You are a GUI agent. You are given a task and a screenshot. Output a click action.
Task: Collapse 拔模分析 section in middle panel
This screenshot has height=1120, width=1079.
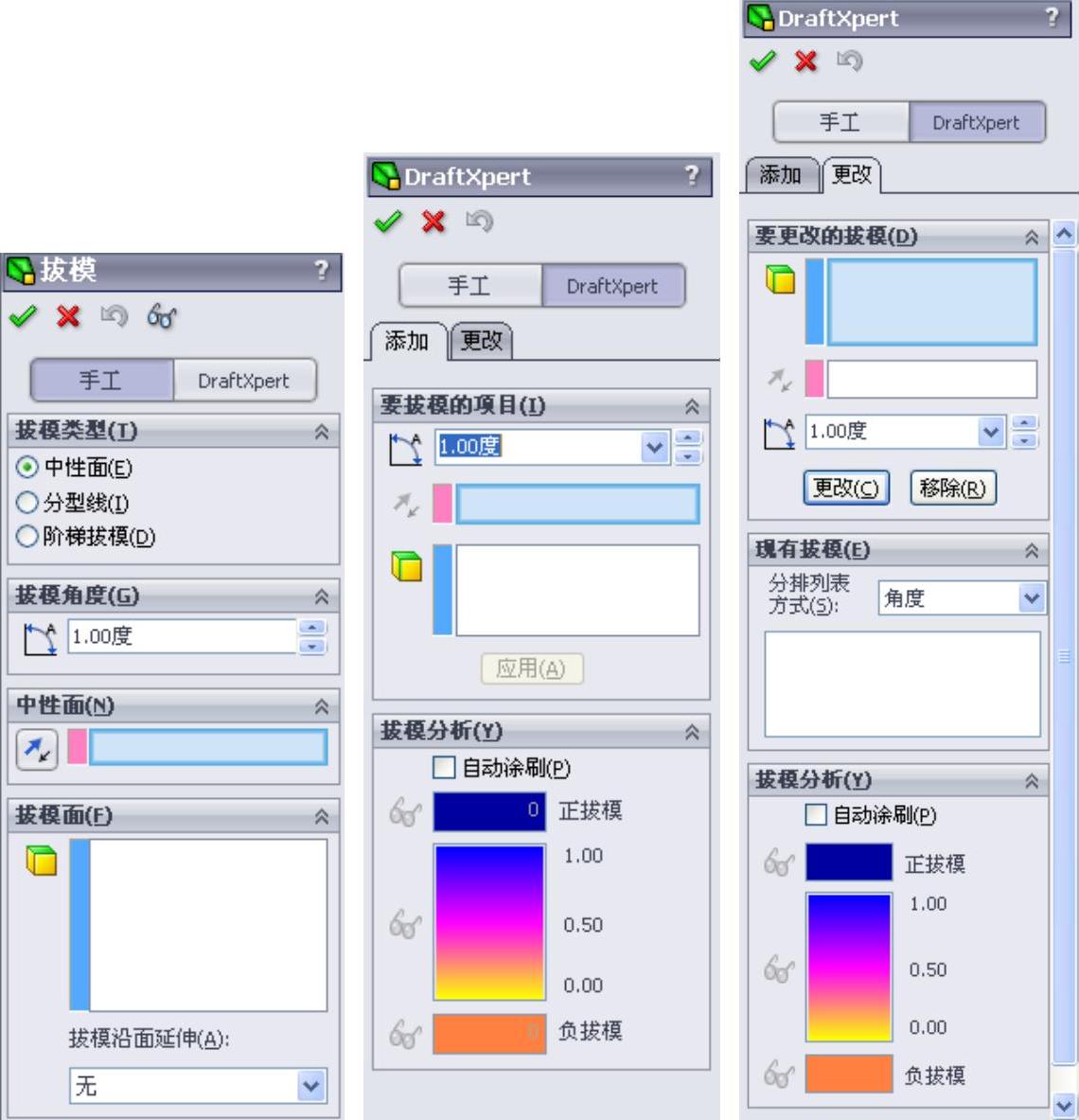tap(692, 732)
